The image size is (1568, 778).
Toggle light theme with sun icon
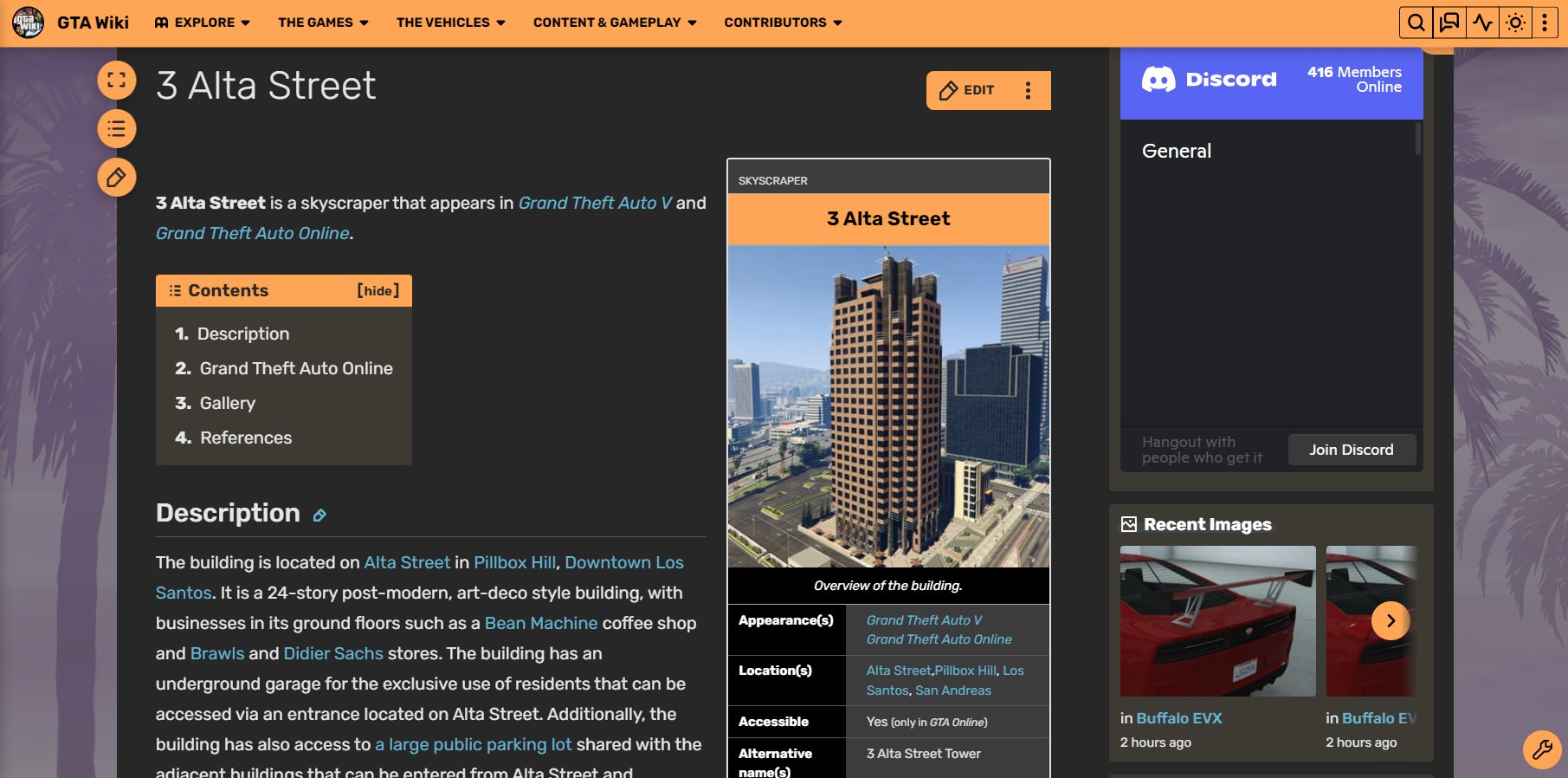click(x=1515, y=23)
